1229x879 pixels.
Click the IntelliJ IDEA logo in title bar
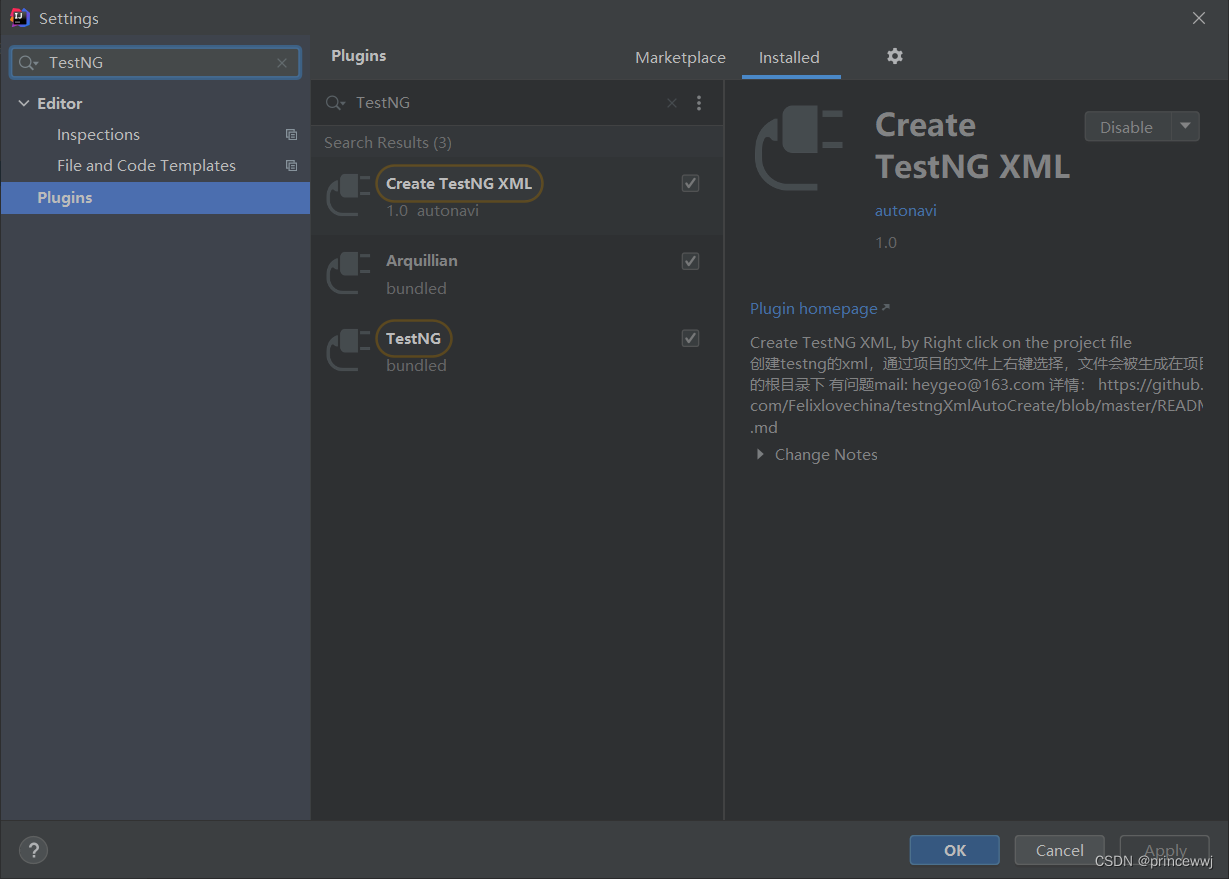pos(20,18)
